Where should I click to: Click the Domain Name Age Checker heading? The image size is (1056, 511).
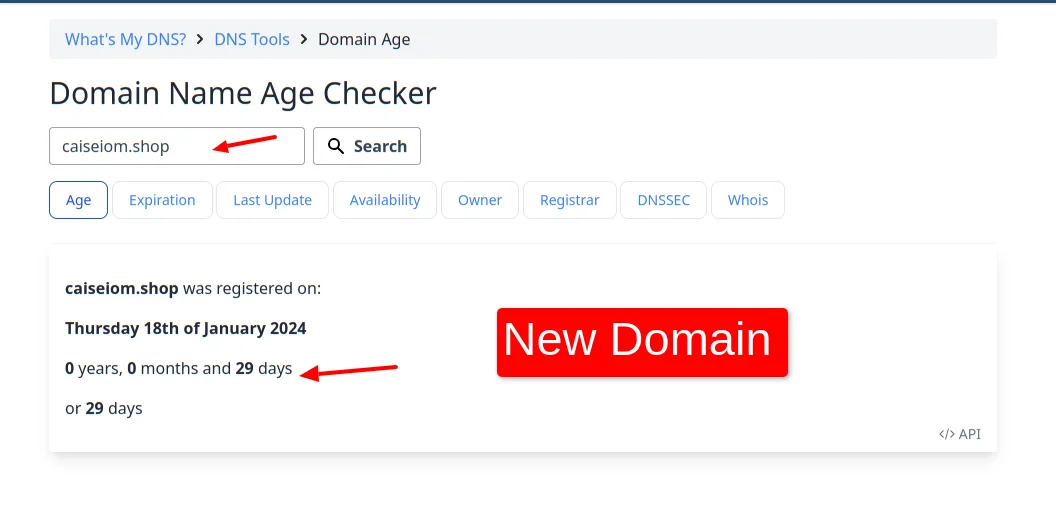coord(243,93)
